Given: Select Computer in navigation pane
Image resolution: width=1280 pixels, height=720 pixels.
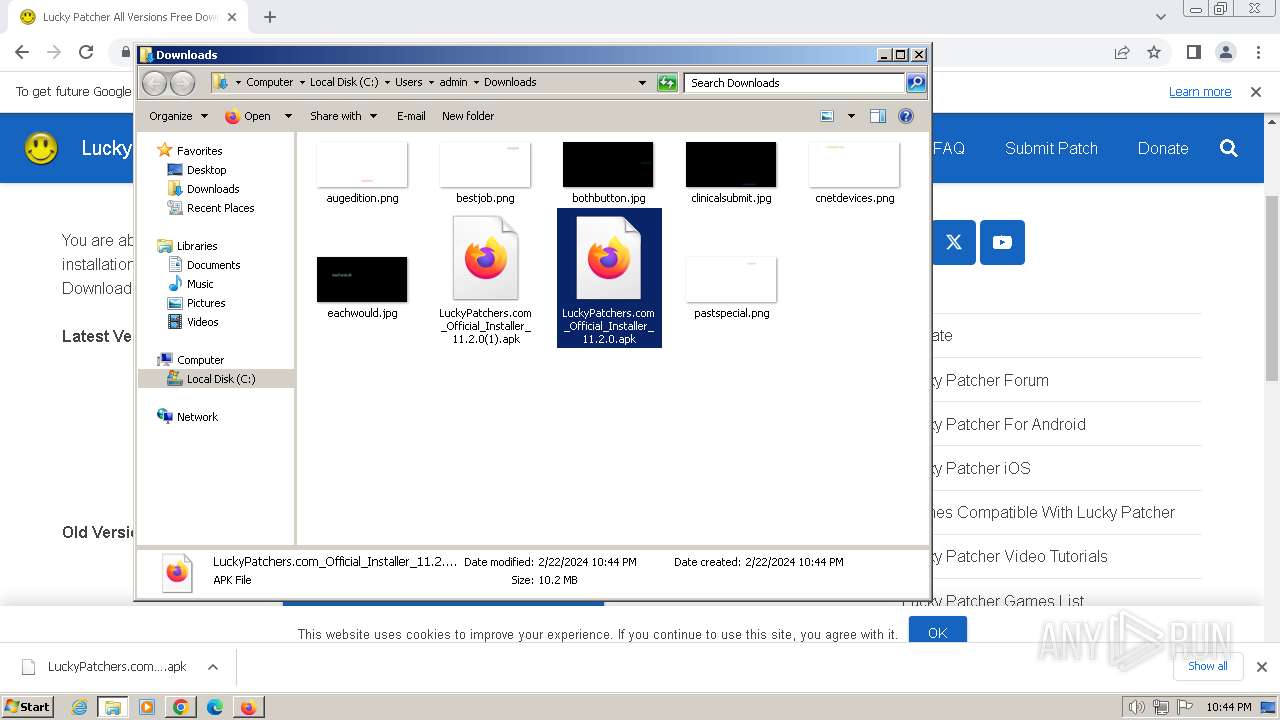Looking at the screenshot, I should coord(200,360).
